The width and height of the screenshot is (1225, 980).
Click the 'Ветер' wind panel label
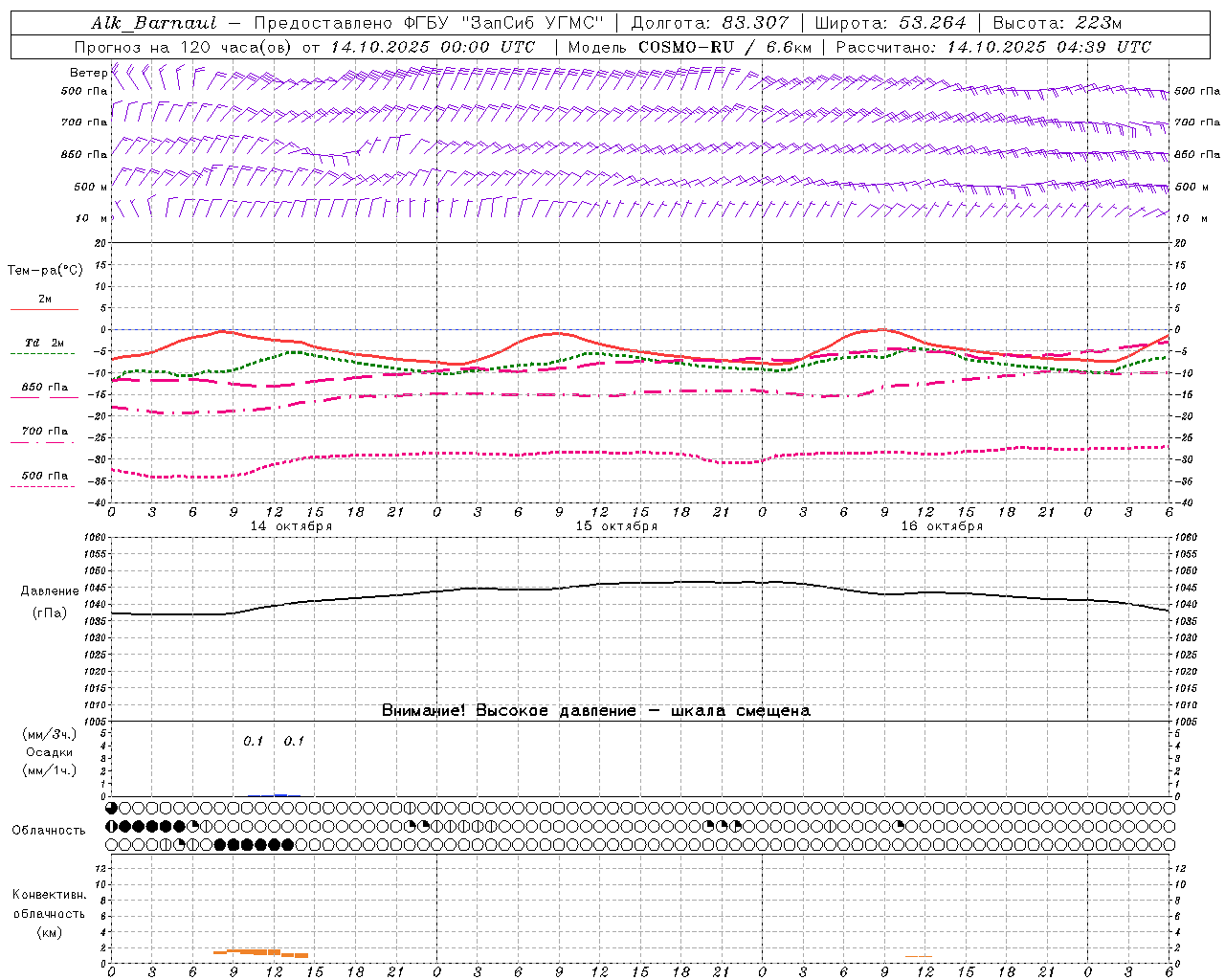[x=88, y=73]
